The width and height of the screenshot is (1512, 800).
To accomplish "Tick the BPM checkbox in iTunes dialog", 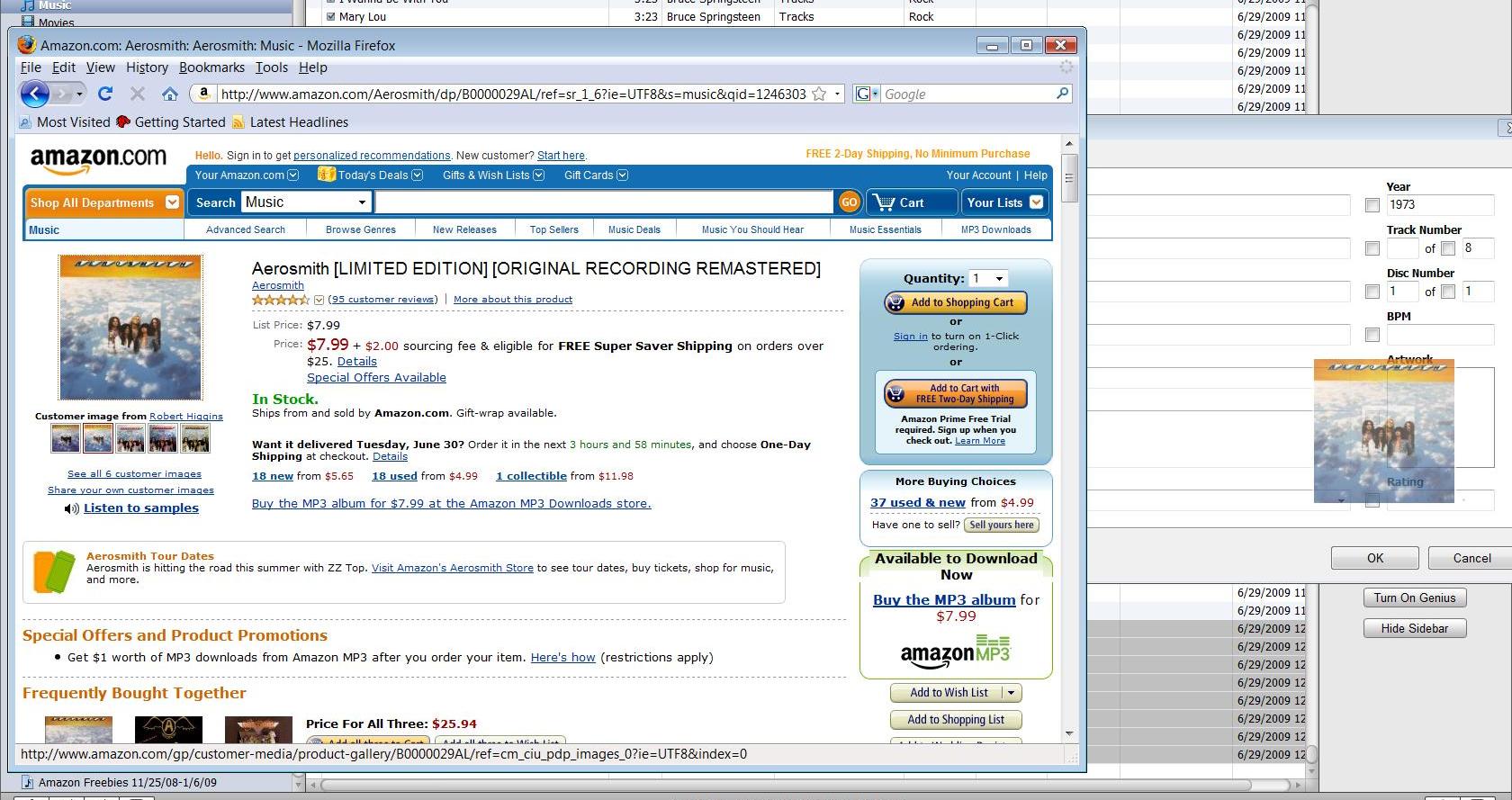I will 1372,335.
